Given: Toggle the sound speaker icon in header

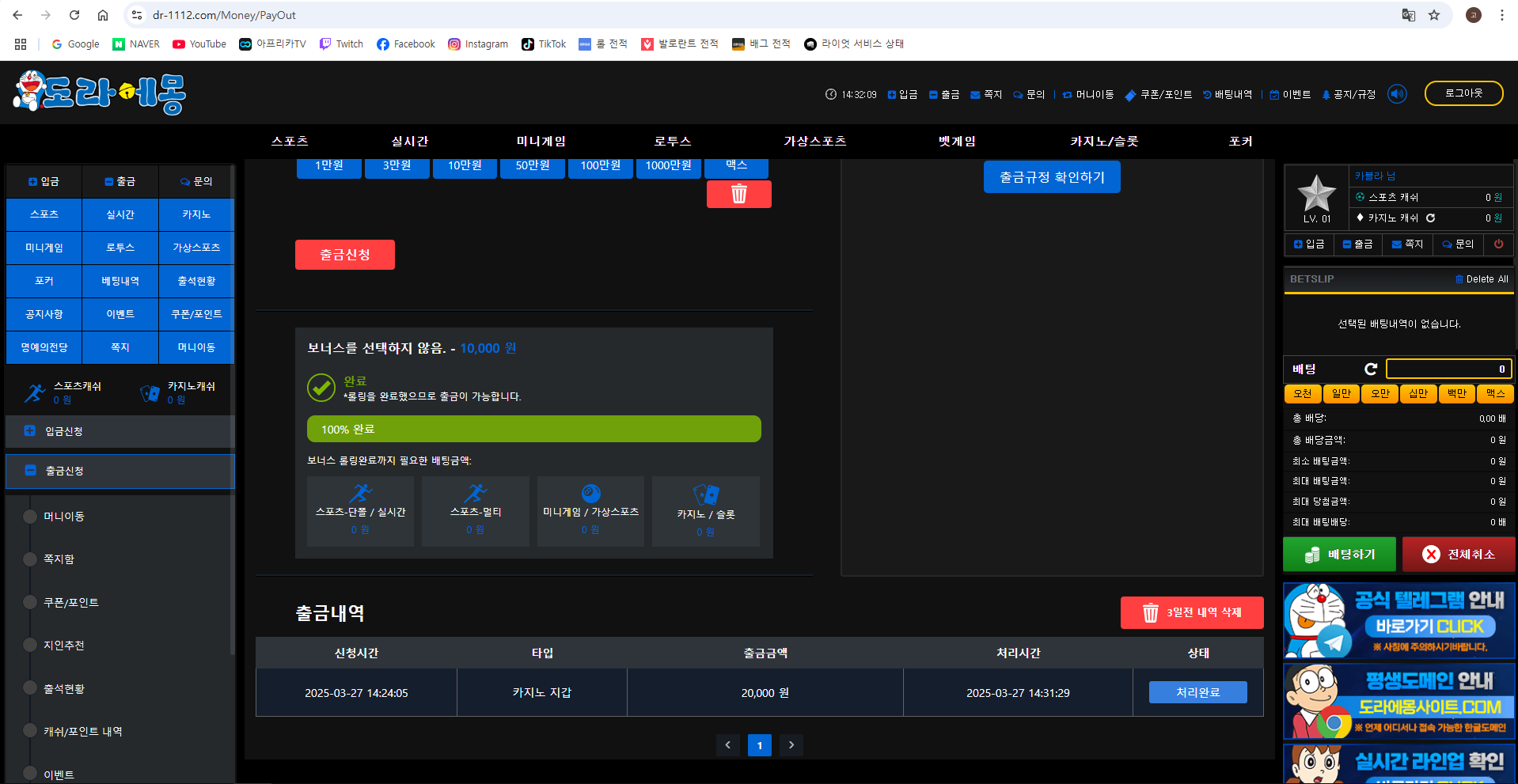Looking at the screenshot, I should [x=1397, y=94].
